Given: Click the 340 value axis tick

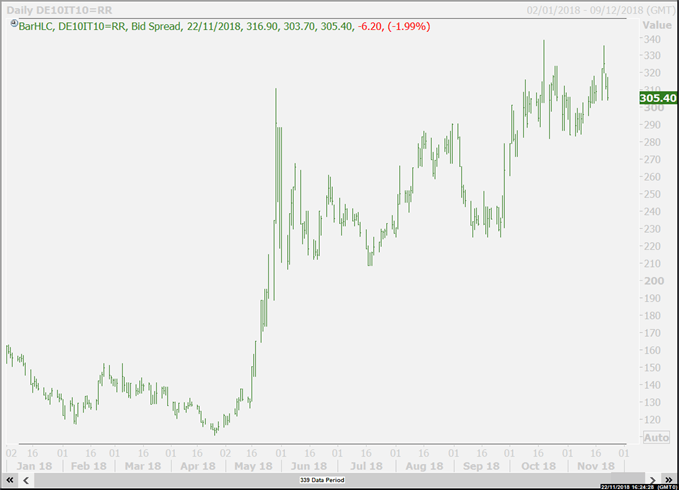Looking at the screenshot, I should (653, 39).
